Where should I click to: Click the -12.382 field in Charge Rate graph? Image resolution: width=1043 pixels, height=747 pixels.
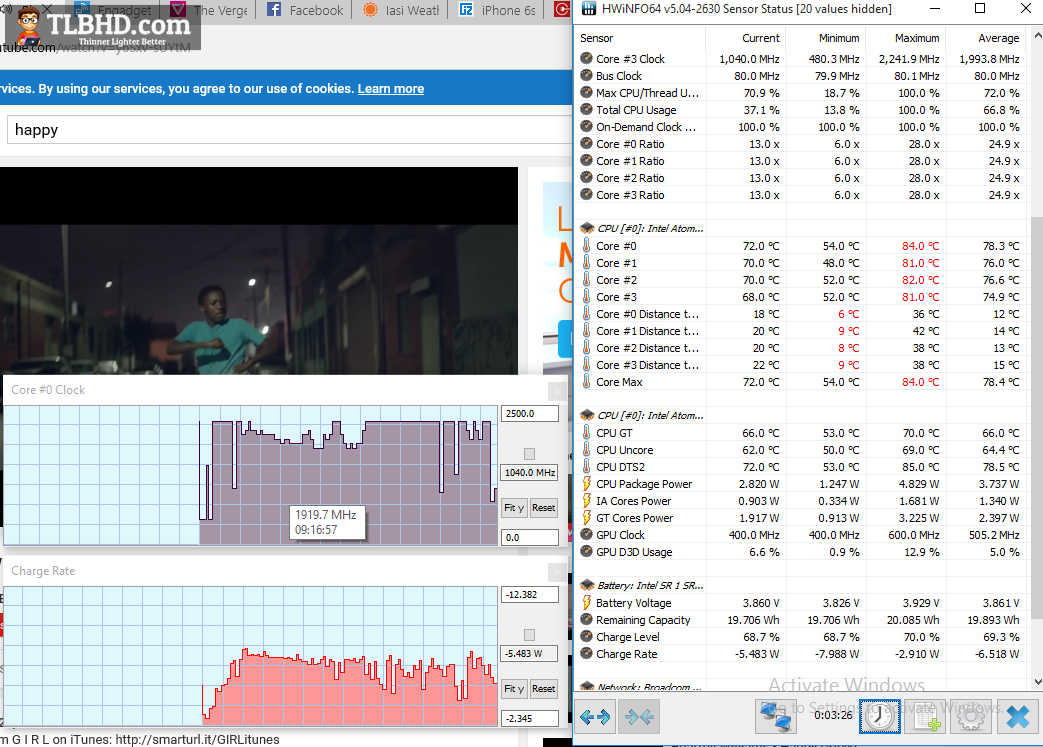pos(529,595)
